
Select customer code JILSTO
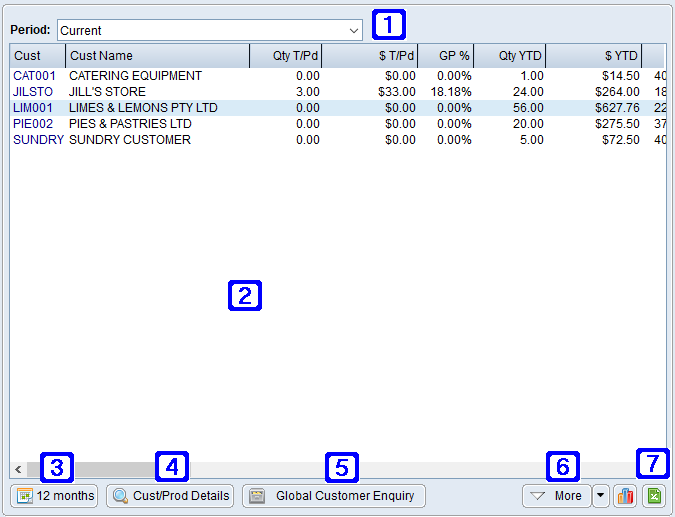click(33, 92)
